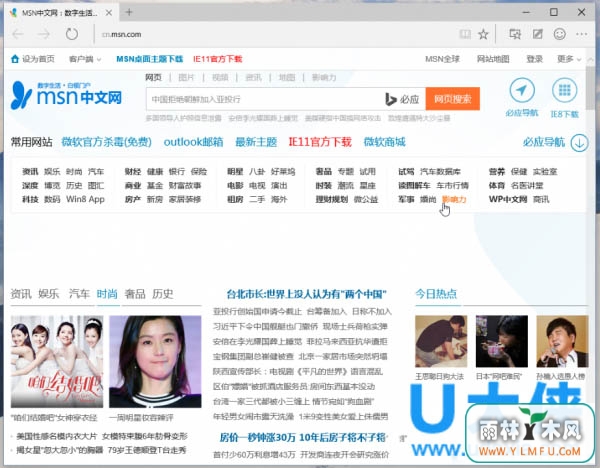Make a web note pencil icon
The height and width of the screenshot is (468, 600).
[537, 34]
